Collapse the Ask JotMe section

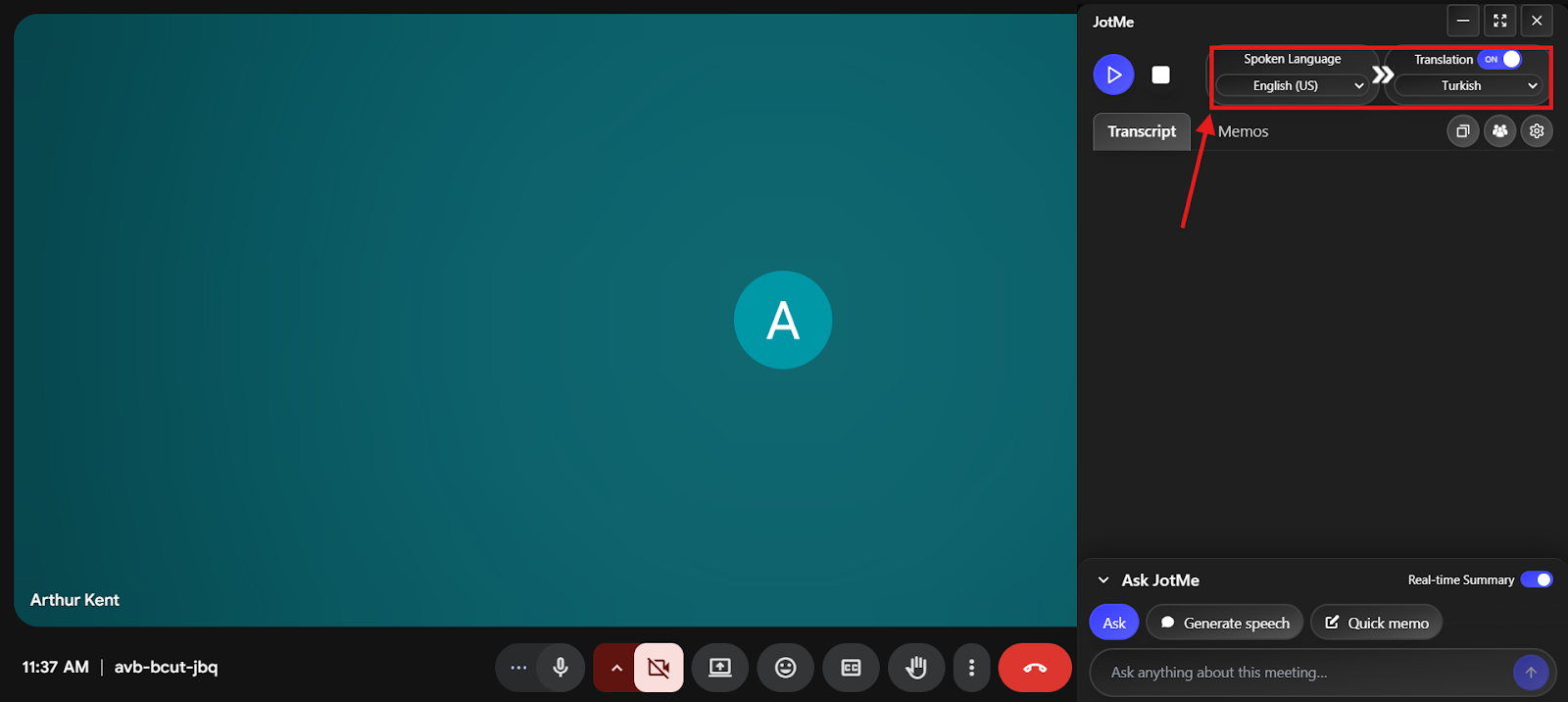[1103, 580]
